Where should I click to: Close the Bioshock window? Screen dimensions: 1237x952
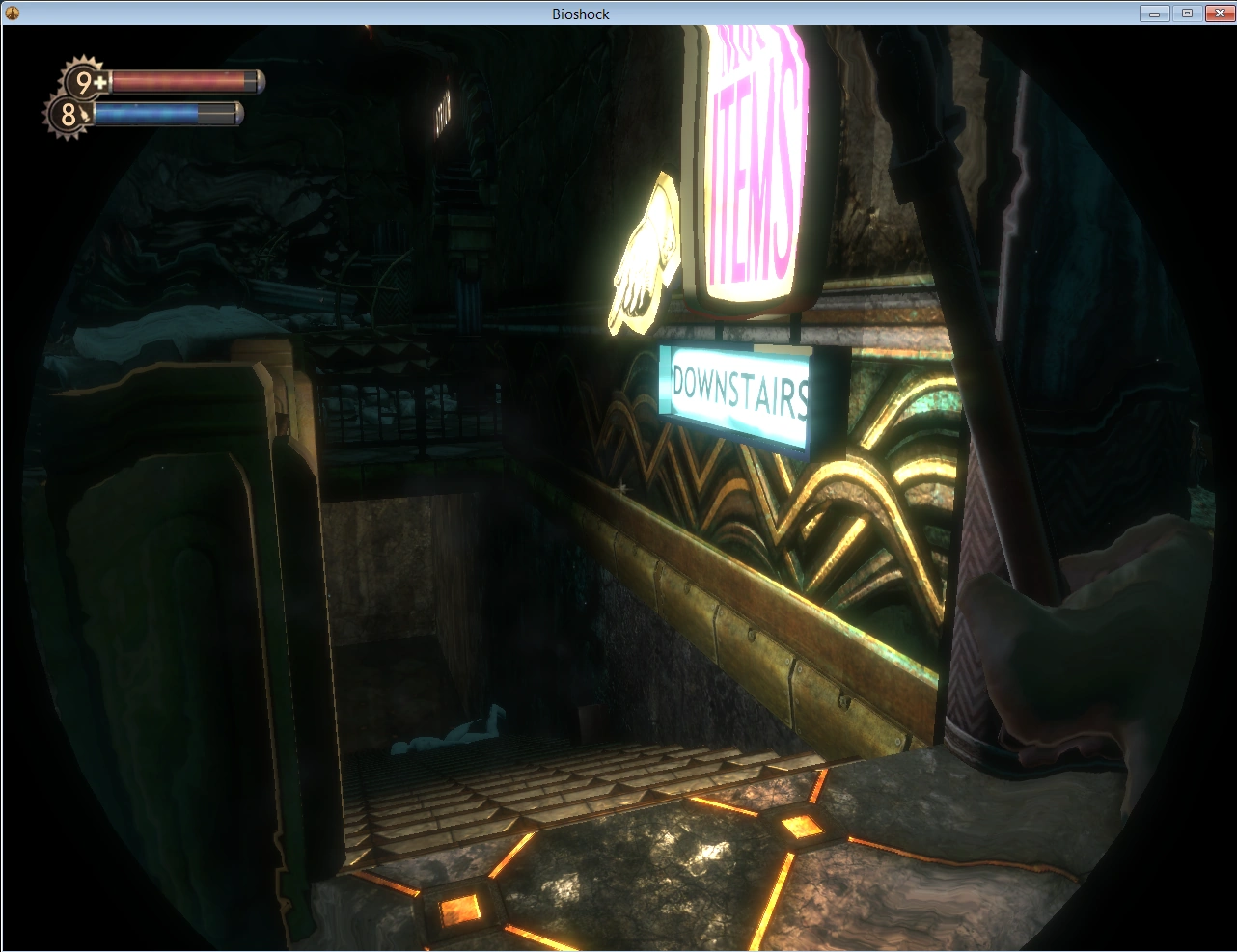1218,14
